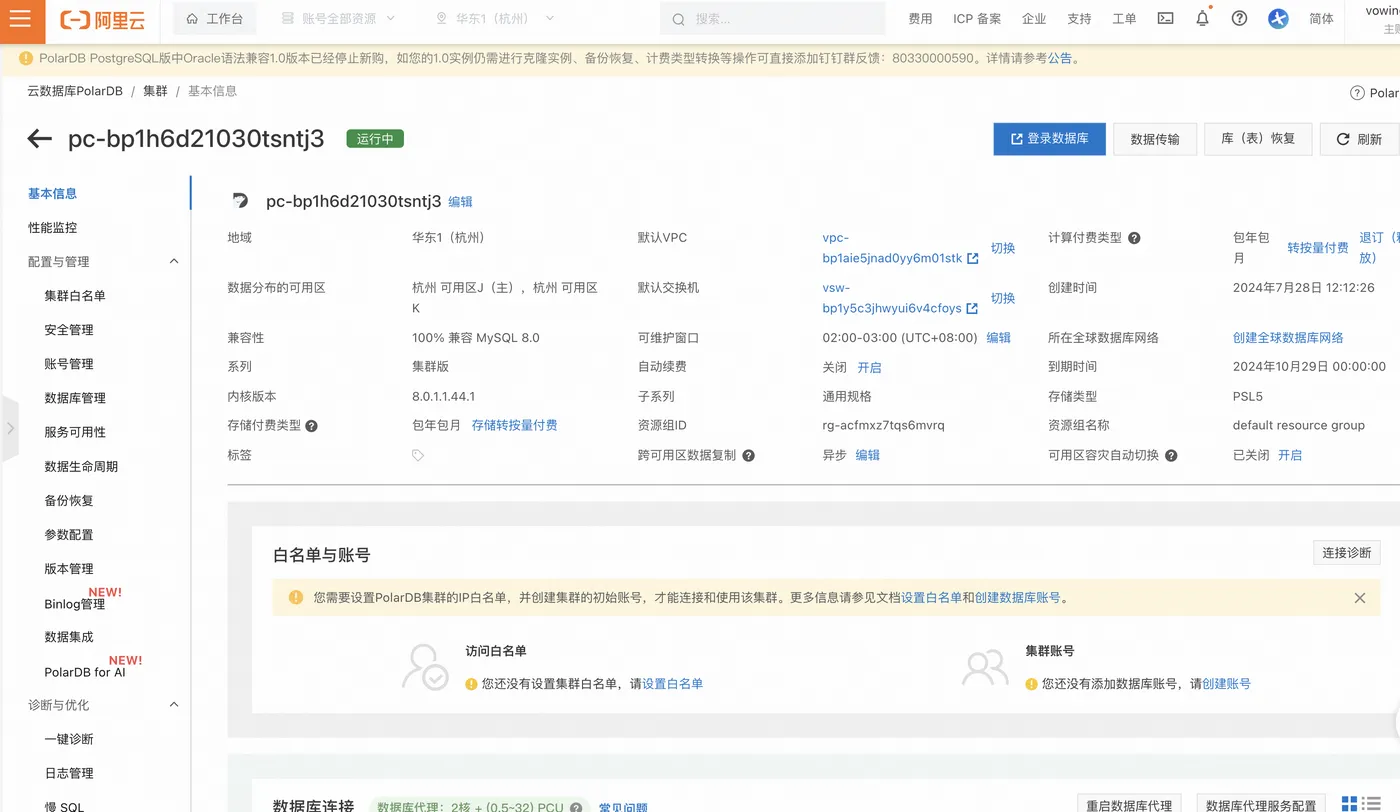Screen dimensions: 1400x812
Task: Show help for 可用区容灾自动切换
Action: point(1171,455)
